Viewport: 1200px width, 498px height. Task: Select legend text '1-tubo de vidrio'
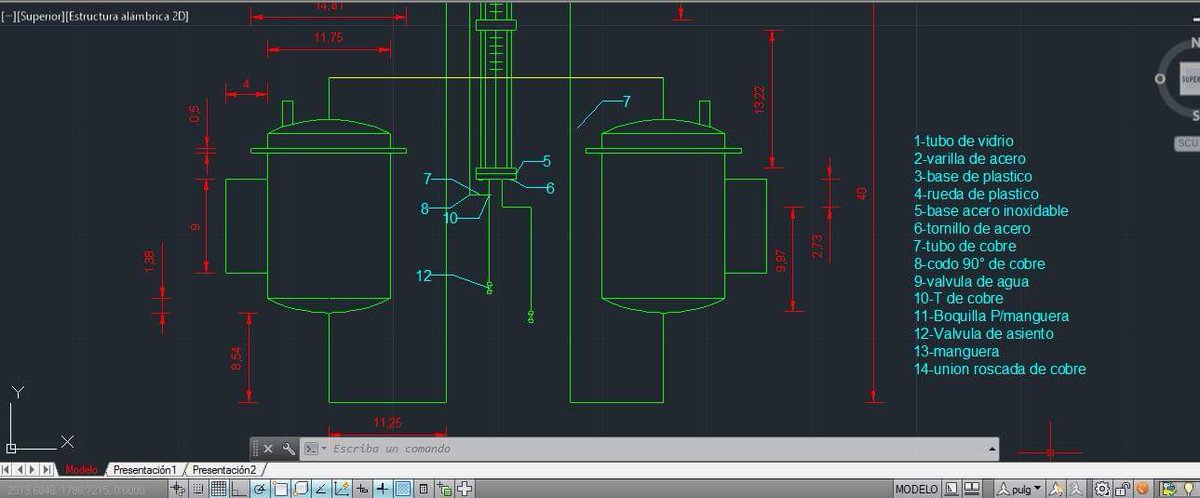[x=963, y=141]
